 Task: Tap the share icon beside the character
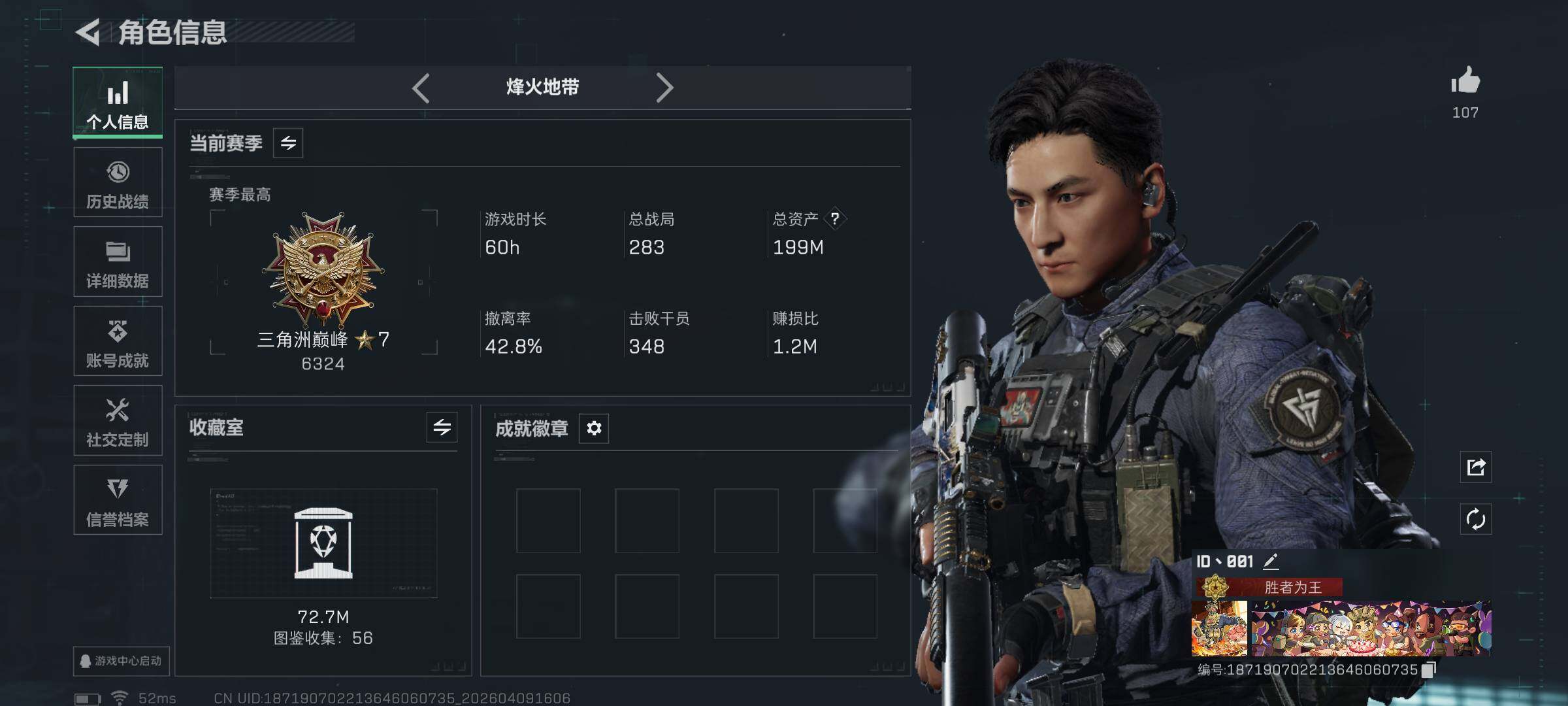coord(1476,467)
